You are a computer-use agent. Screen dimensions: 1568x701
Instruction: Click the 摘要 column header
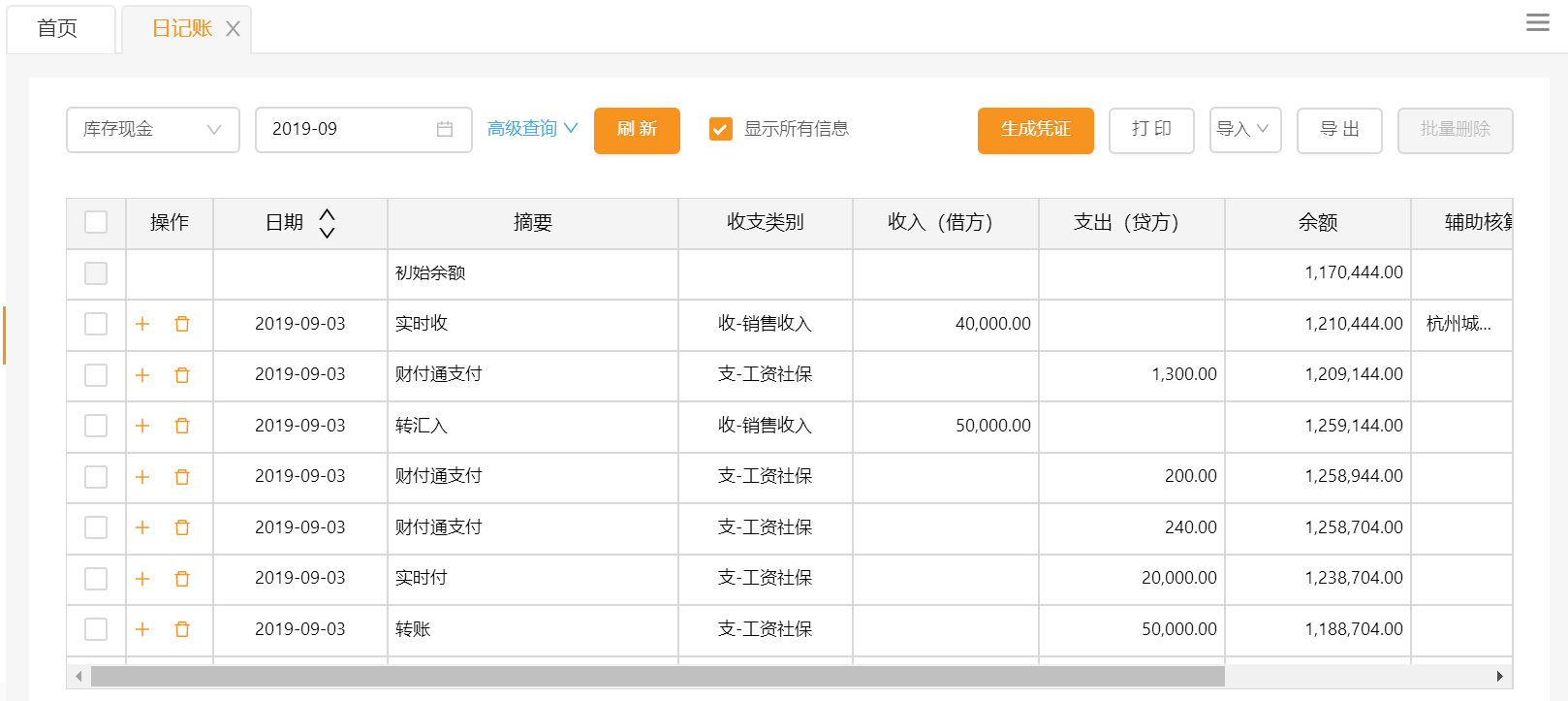tap(533, 223)
